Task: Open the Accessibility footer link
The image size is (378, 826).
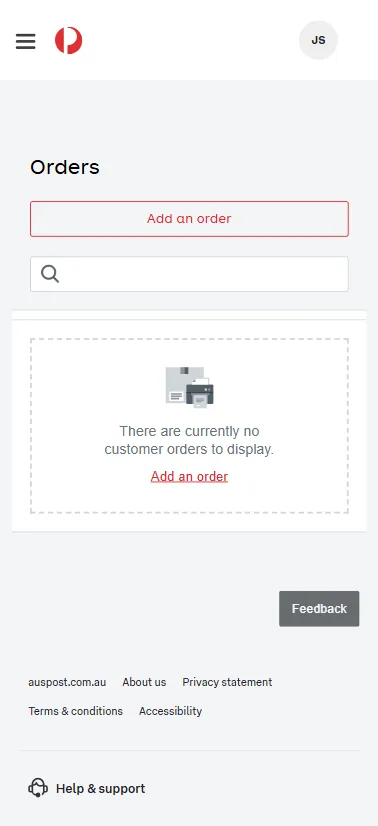Action: point(171,711)
